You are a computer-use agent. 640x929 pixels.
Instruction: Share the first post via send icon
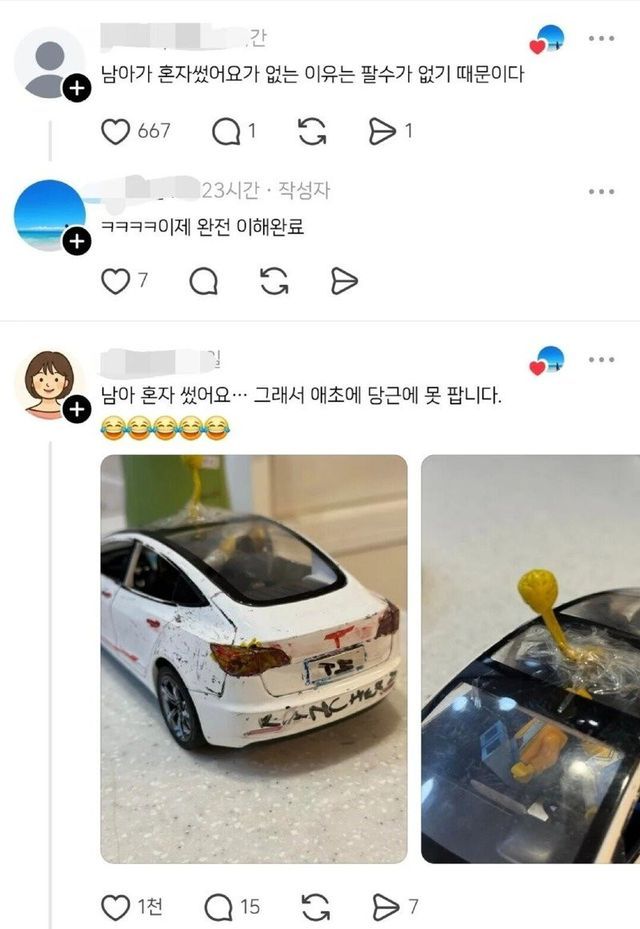[382, 132]
